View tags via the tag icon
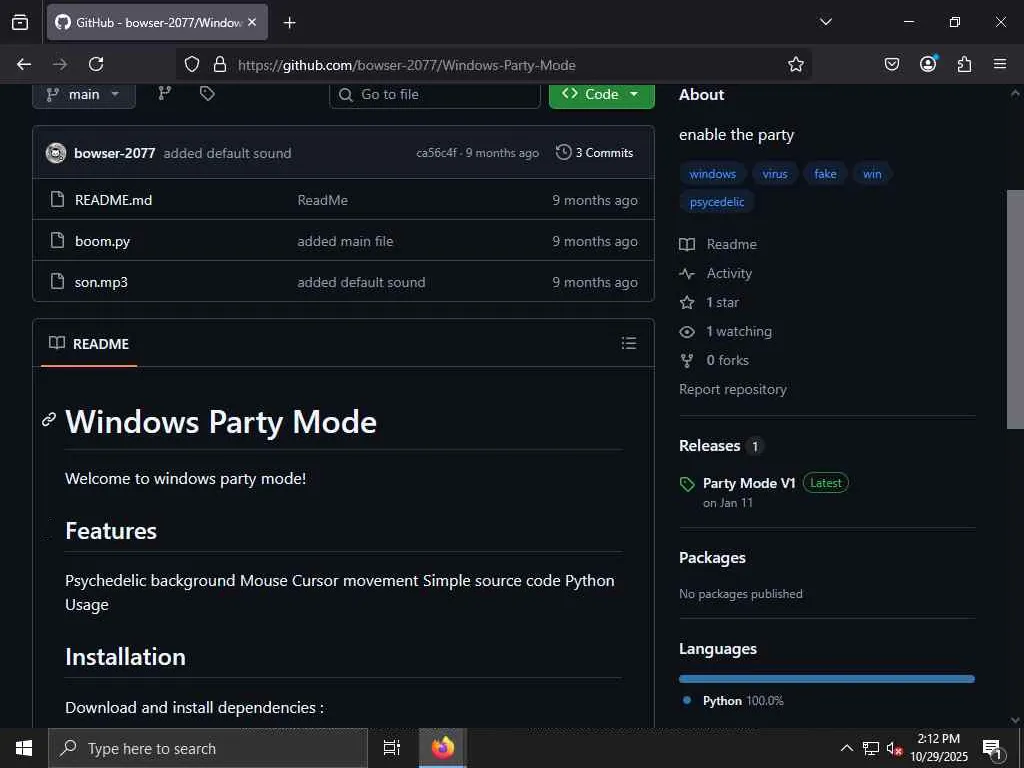Screen dimensions: 1024x768 tap(207, 94)
